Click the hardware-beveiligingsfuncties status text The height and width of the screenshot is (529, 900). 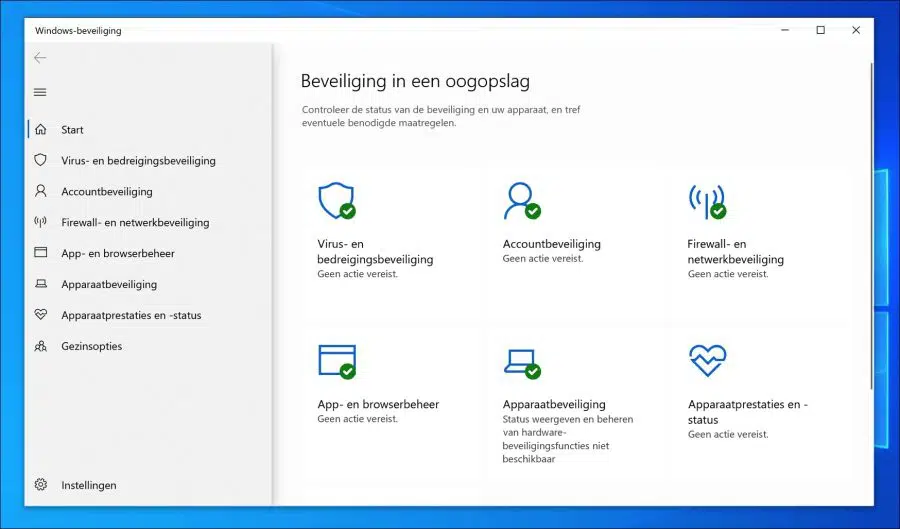568,439
